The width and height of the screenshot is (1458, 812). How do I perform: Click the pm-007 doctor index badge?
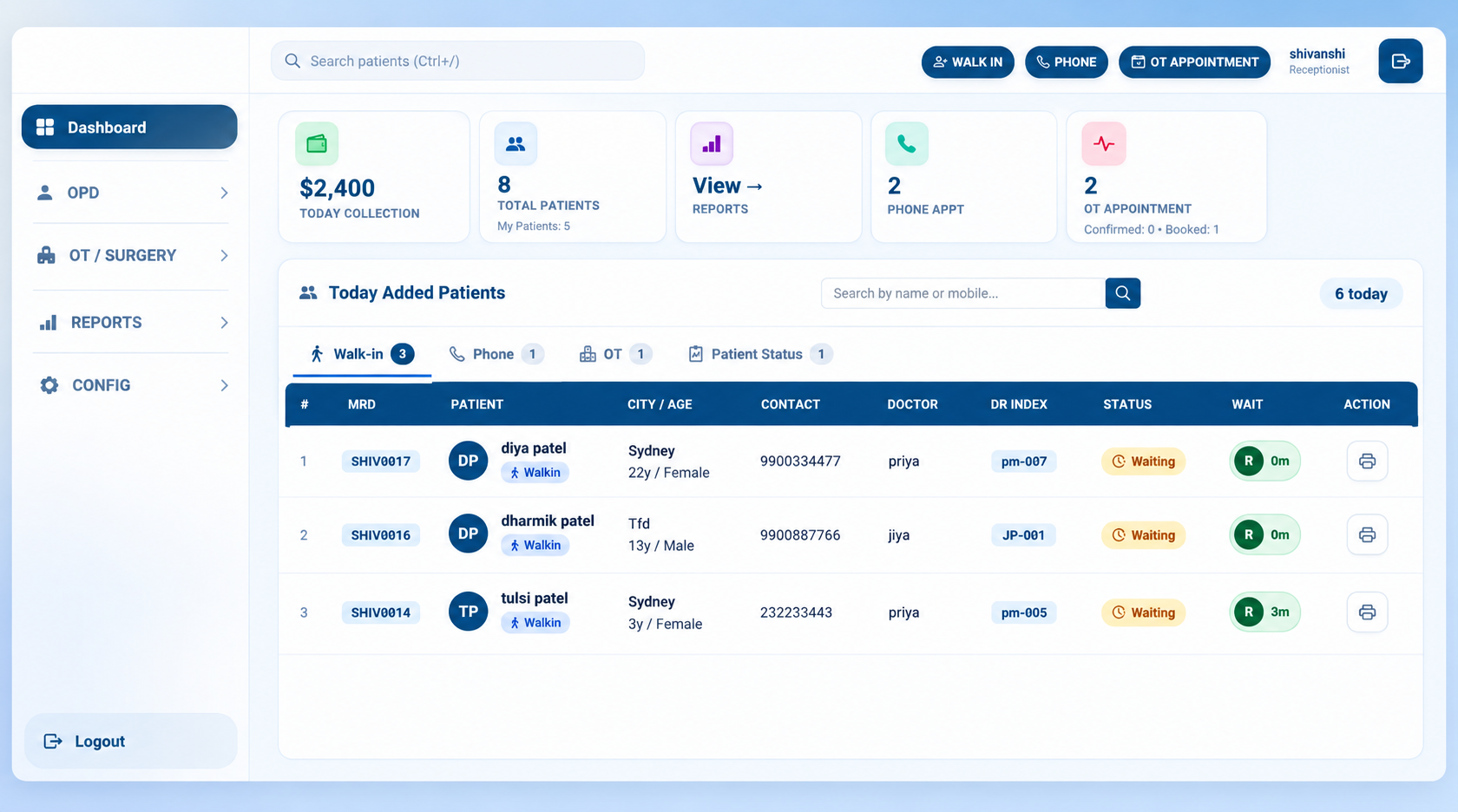pyautogui.click(x=1024, y=462)
